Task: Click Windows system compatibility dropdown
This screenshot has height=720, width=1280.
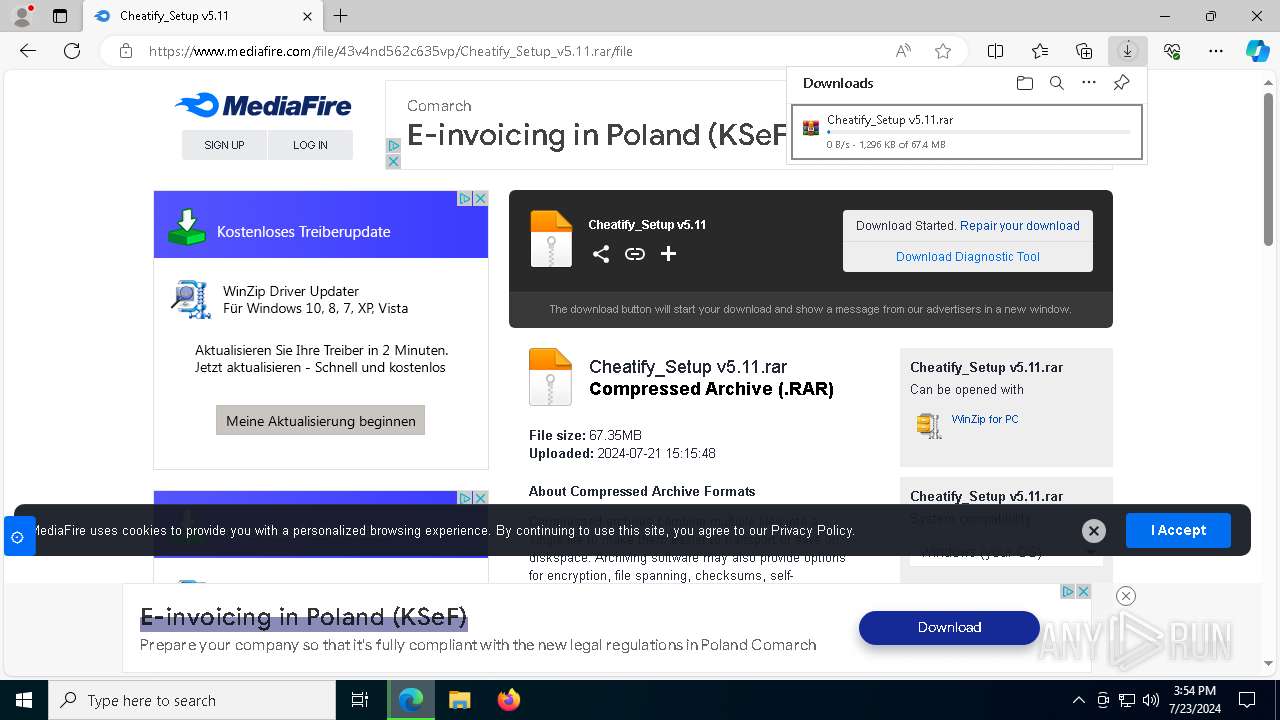Action: (1006, 552)
